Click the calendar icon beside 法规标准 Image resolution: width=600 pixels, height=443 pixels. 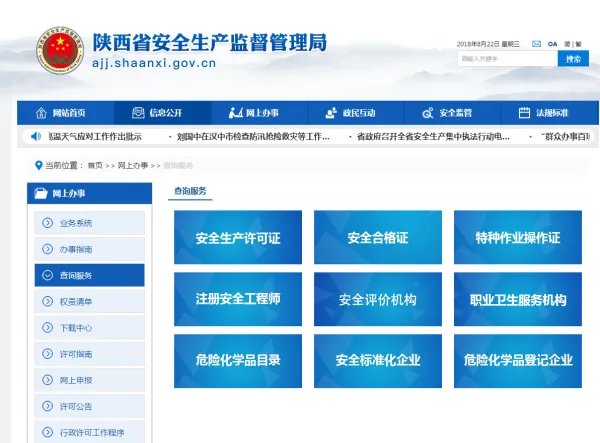click(x=524, y=113)
